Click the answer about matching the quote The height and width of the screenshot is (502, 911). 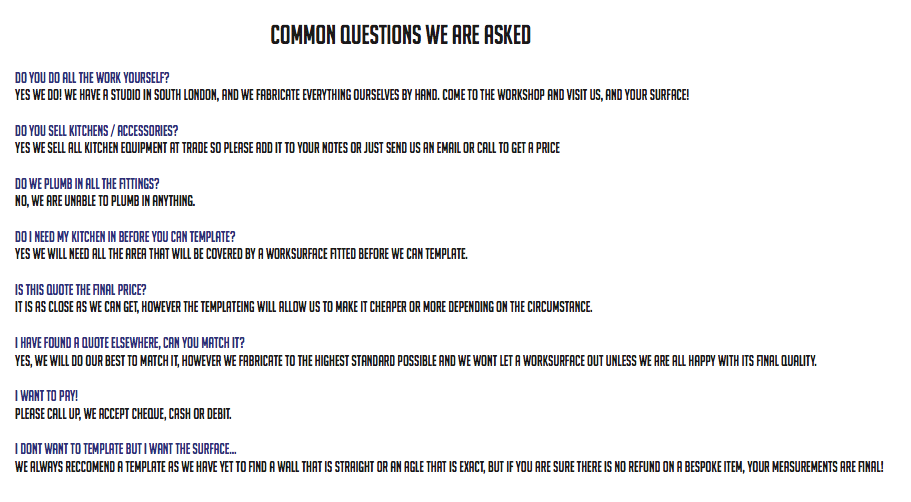click(416, 361)
